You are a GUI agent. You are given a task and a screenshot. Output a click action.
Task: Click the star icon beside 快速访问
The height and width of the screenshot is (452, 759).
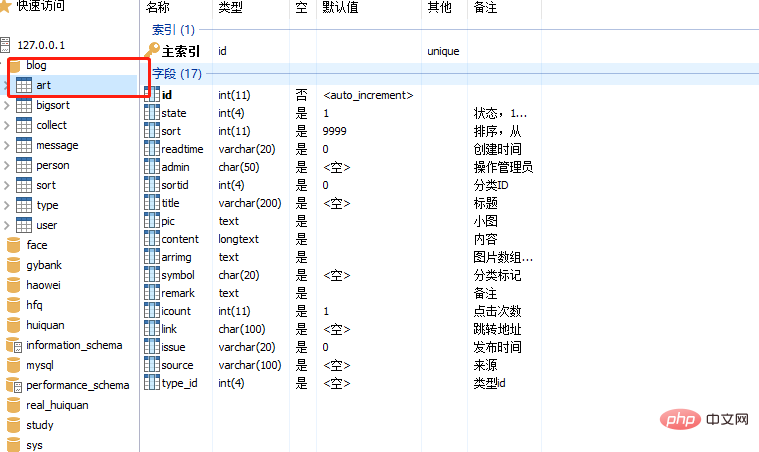[5, 6]
